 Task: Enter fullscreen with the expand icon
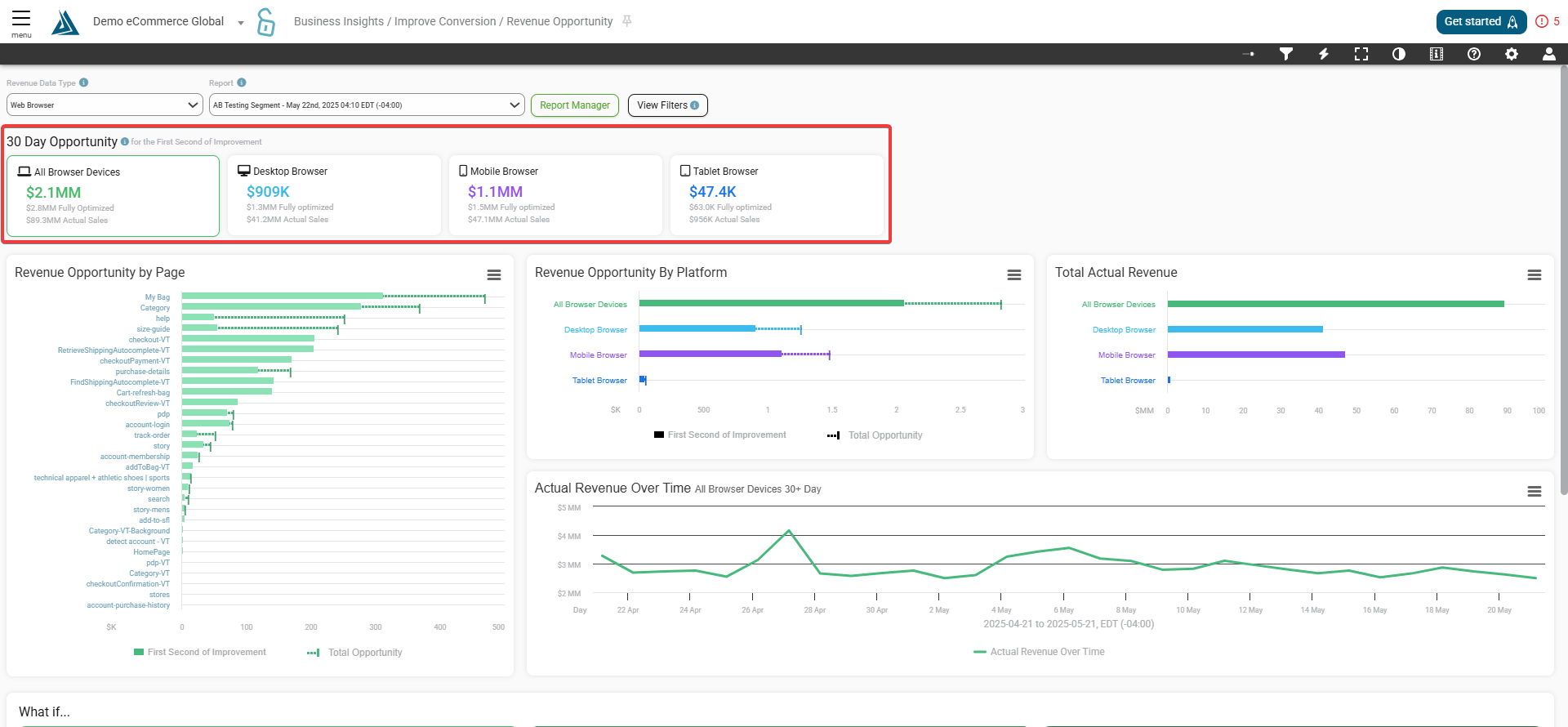(1361, 54)
